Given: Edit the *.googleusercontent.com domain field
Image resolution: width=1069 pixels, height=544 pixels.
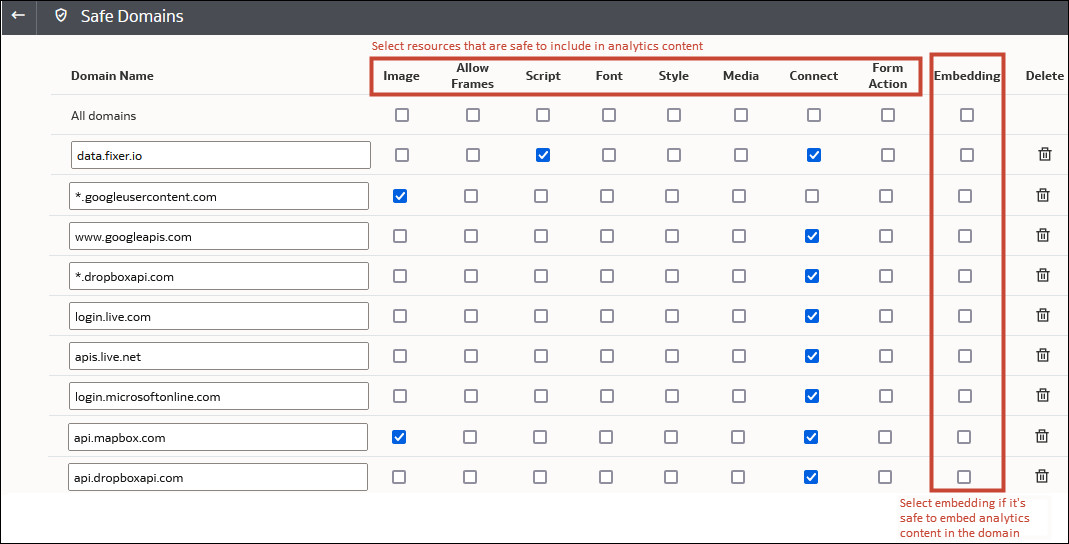Looking at the screenshot, I should pyautogui.click(x=219, y=196).
